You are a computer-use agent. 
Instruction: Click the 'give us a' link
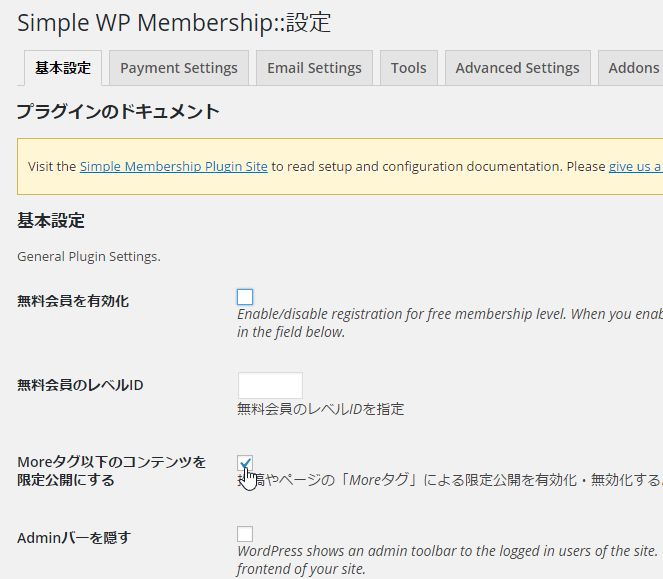pyautogui.click(x=636, y=167)
